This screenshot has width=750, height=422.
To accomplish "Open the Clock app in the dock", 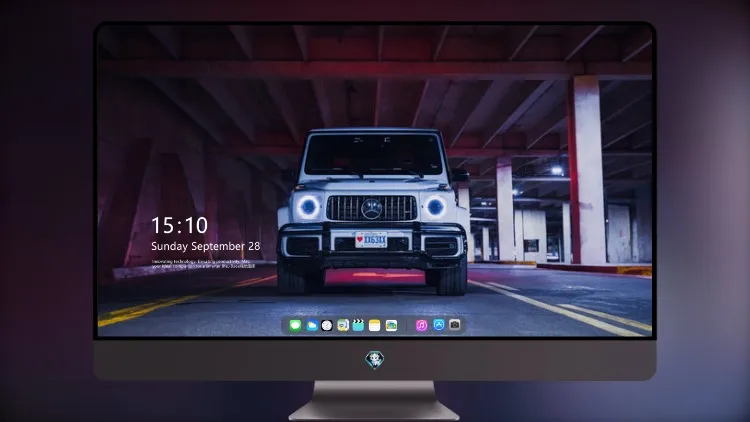I will [x=327, y=325].
